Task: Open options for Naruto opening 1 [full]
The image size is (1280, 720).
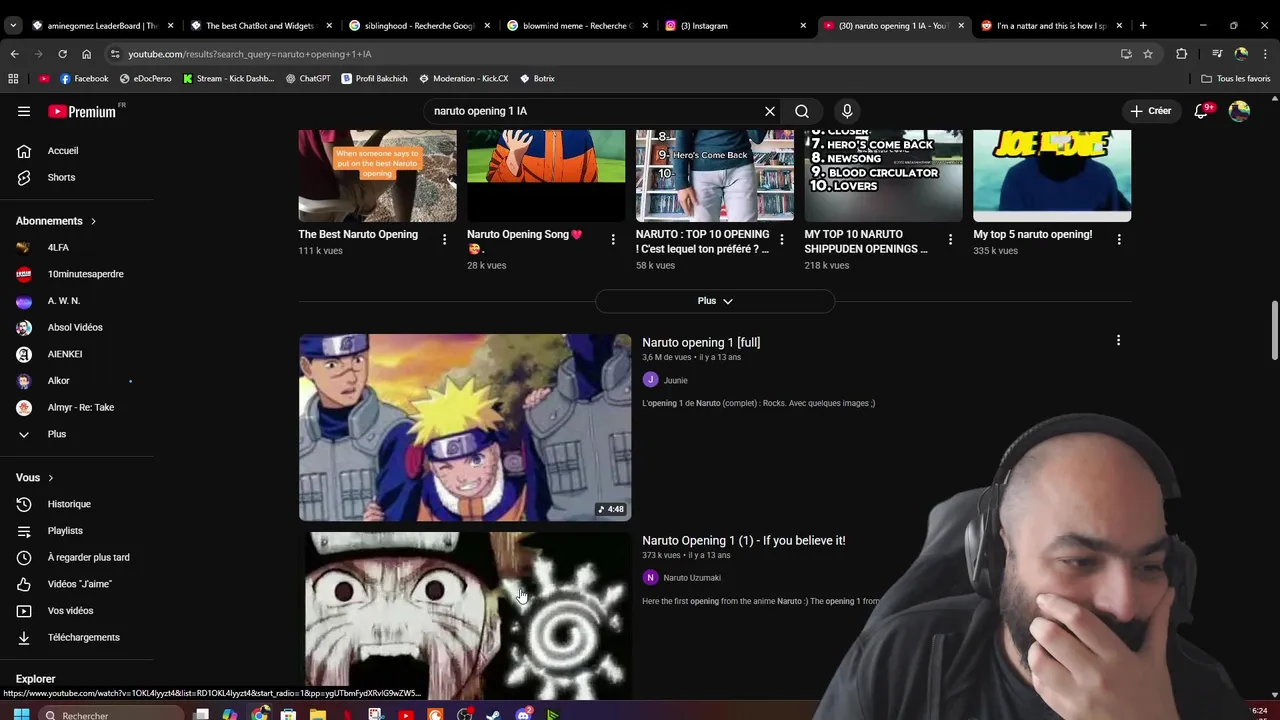Action: 1118,341
